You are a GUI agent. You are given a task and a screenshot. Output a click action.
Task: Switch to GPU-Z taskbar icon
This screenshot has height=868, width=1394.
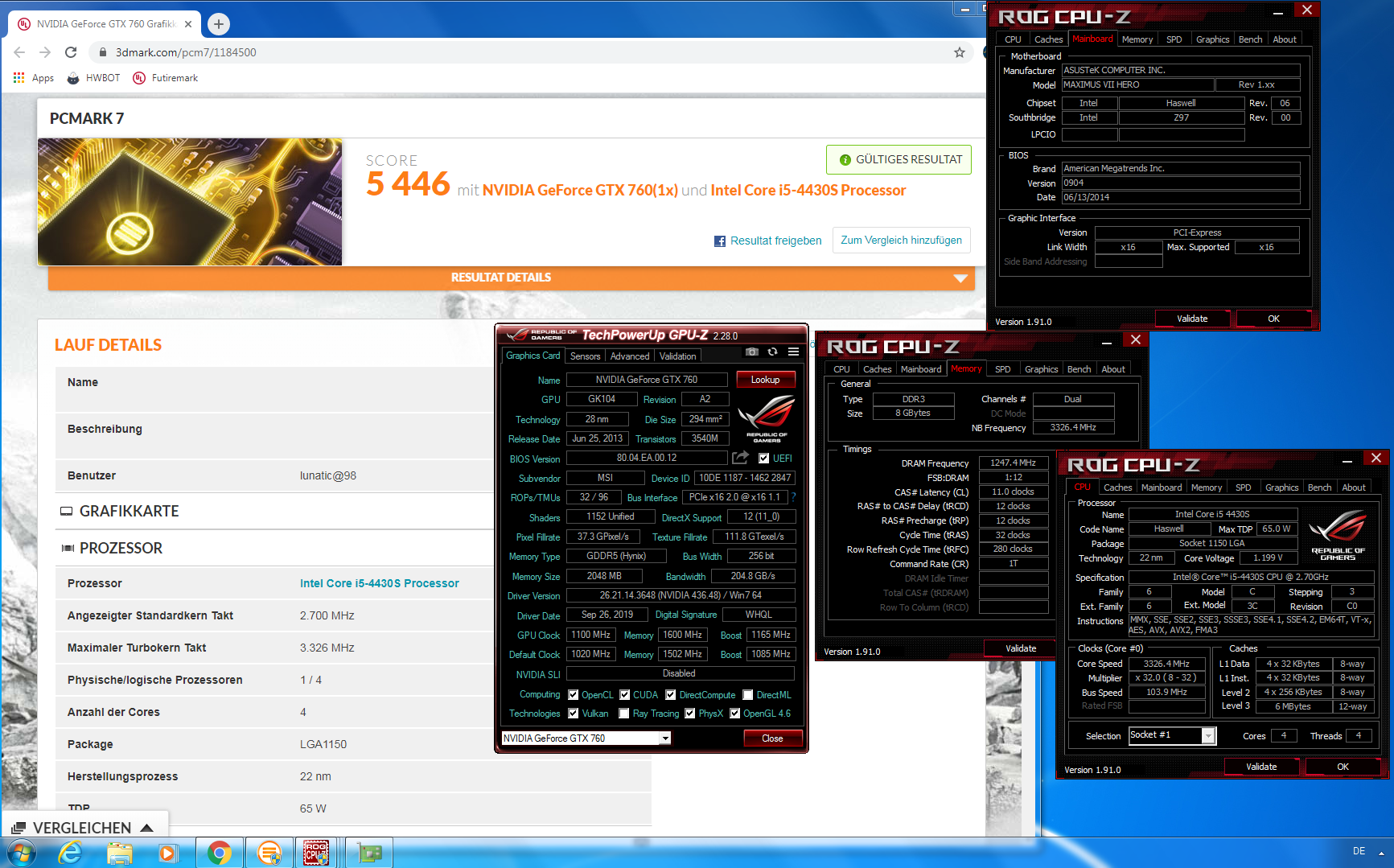click(369, 852)
